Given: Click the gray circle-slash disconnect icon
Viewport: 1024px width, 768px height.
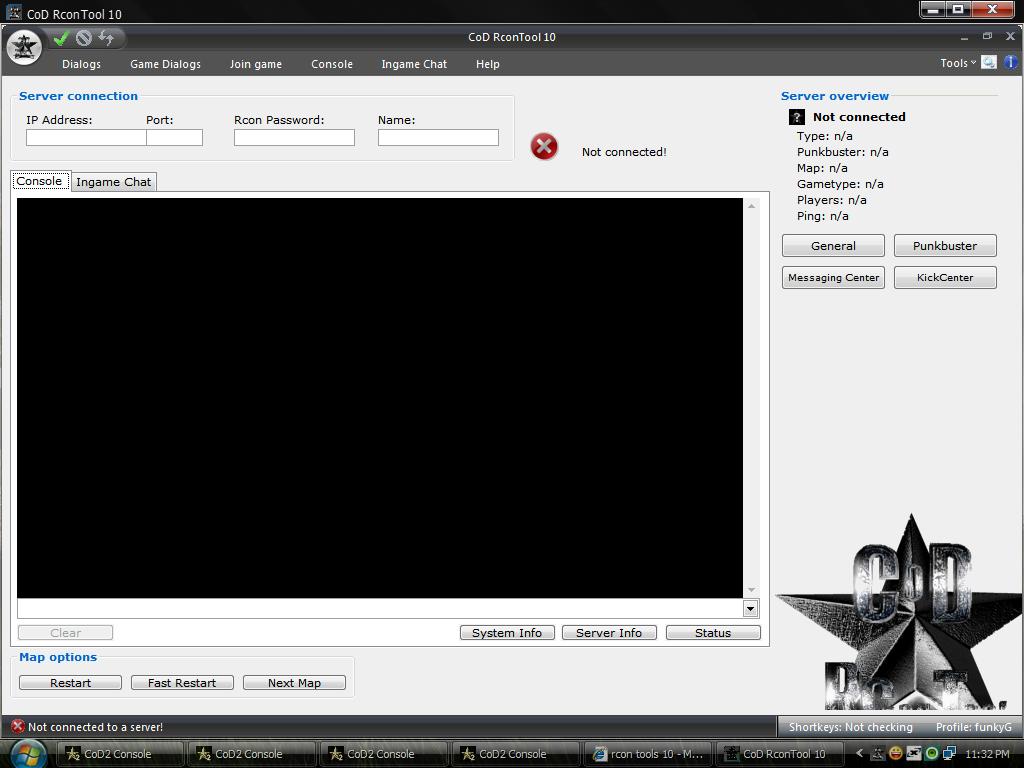Looking at the screenshot, I should [x=84, y=39].
